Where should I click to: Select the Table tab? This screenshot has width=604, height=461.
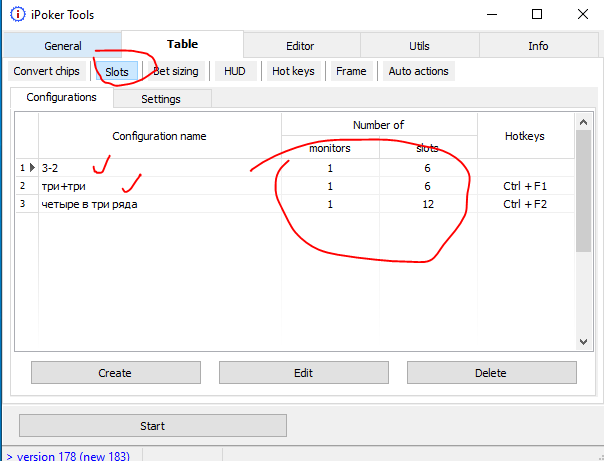click(x=183, y=44)
